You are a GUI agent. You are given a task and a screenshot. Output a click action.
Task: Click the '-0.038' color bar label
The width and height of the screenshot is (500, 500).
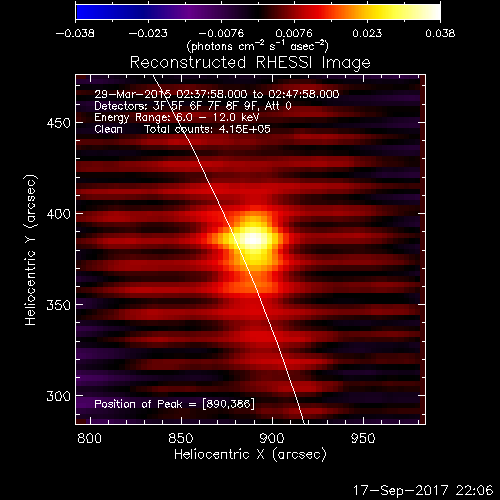coord(75,33)
